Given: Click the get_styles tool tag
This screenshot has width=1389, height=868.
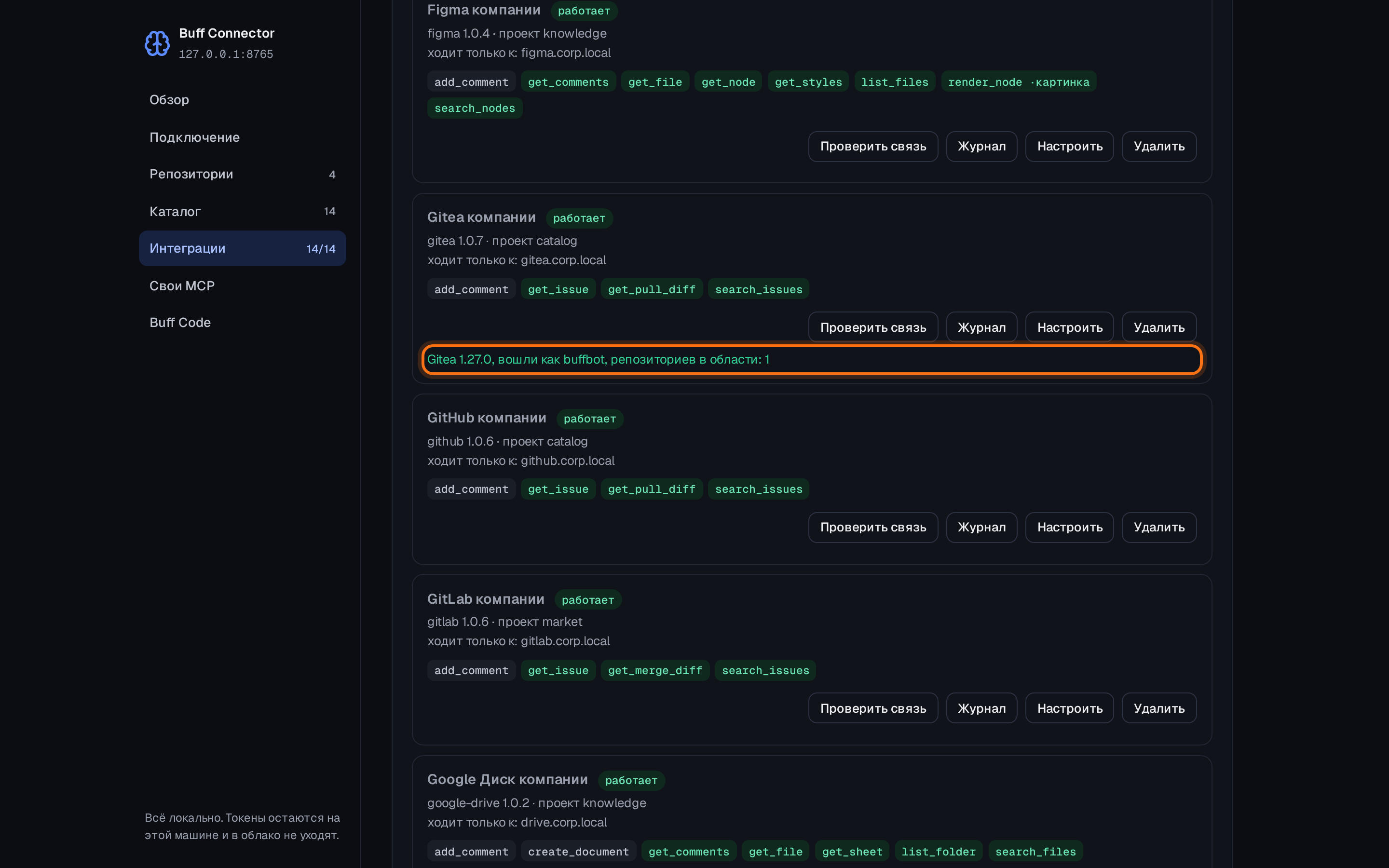Looking at the screenshot, I should tap(808, 82).
